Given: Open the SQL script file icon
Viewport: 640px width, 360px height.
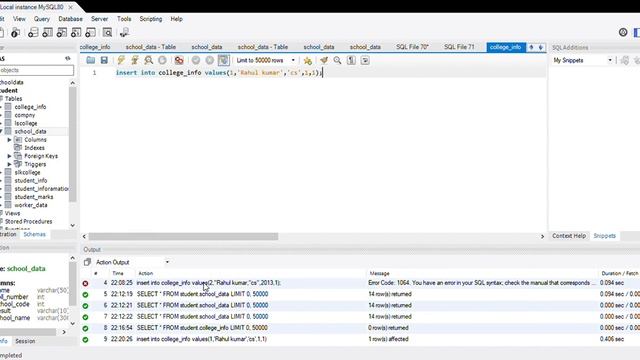Looking at the screenshot, I should coord(91,60).
